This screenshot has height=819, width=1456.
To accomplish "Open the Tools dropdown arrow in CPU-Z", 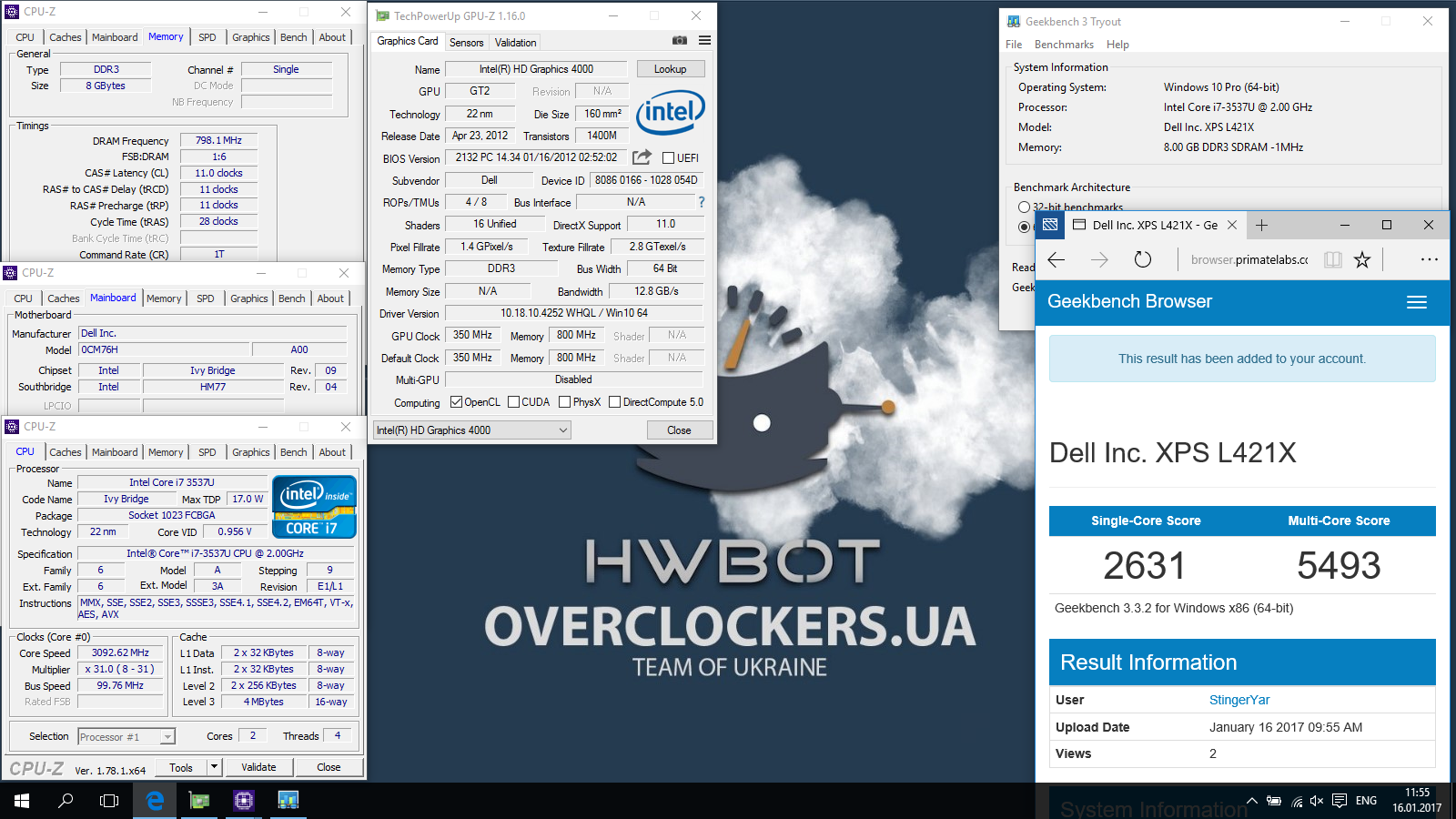I will pyautogui.click(x=215, y=767).
